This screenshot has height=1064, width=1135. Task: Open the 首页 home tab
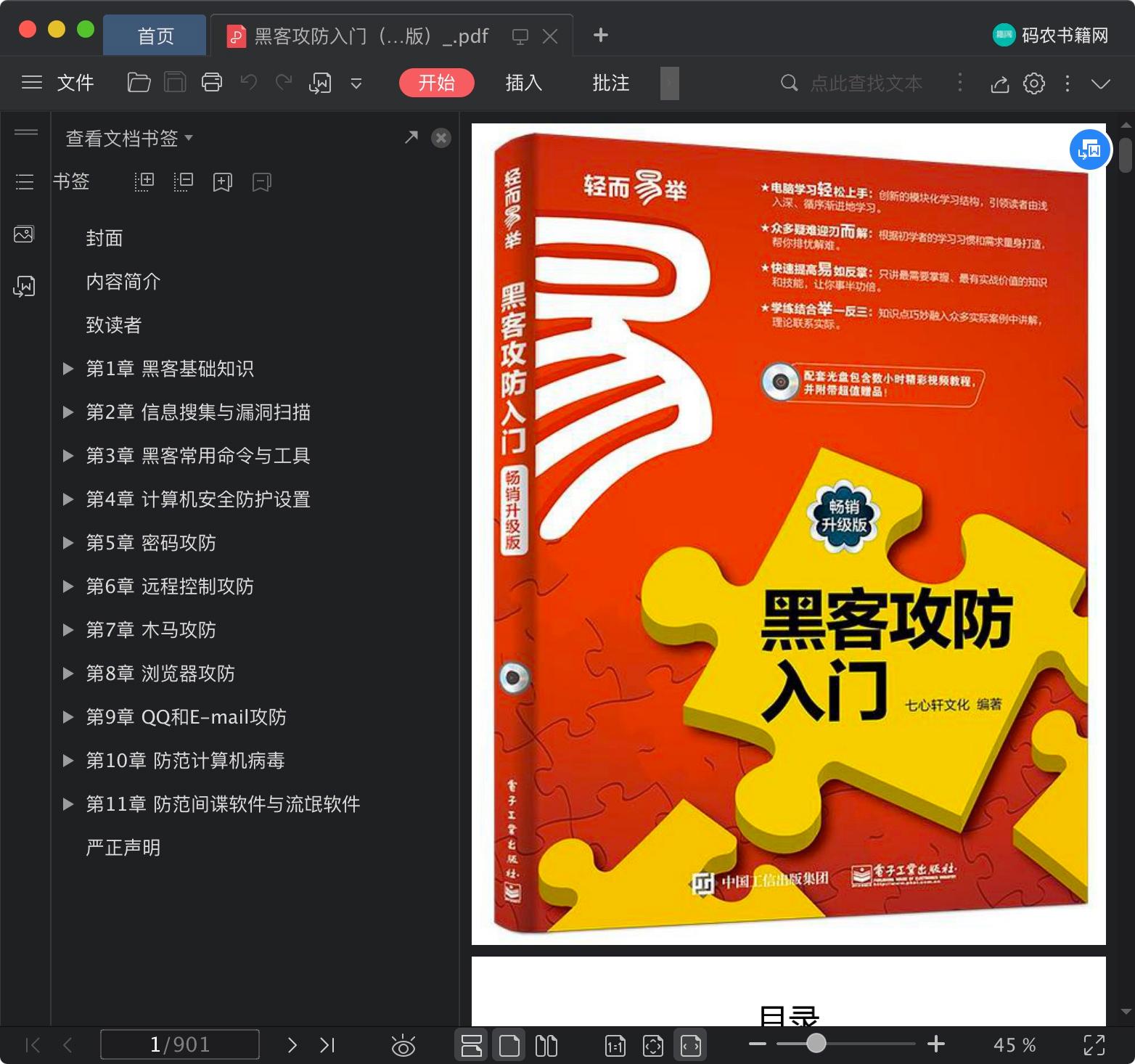pos(155,36)
